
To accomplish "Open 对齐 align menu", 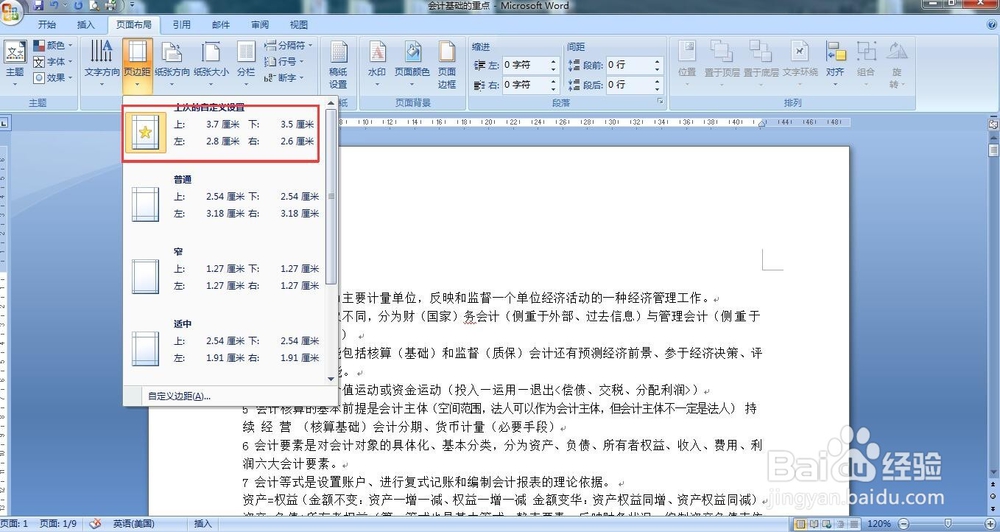I will point(835,62).
